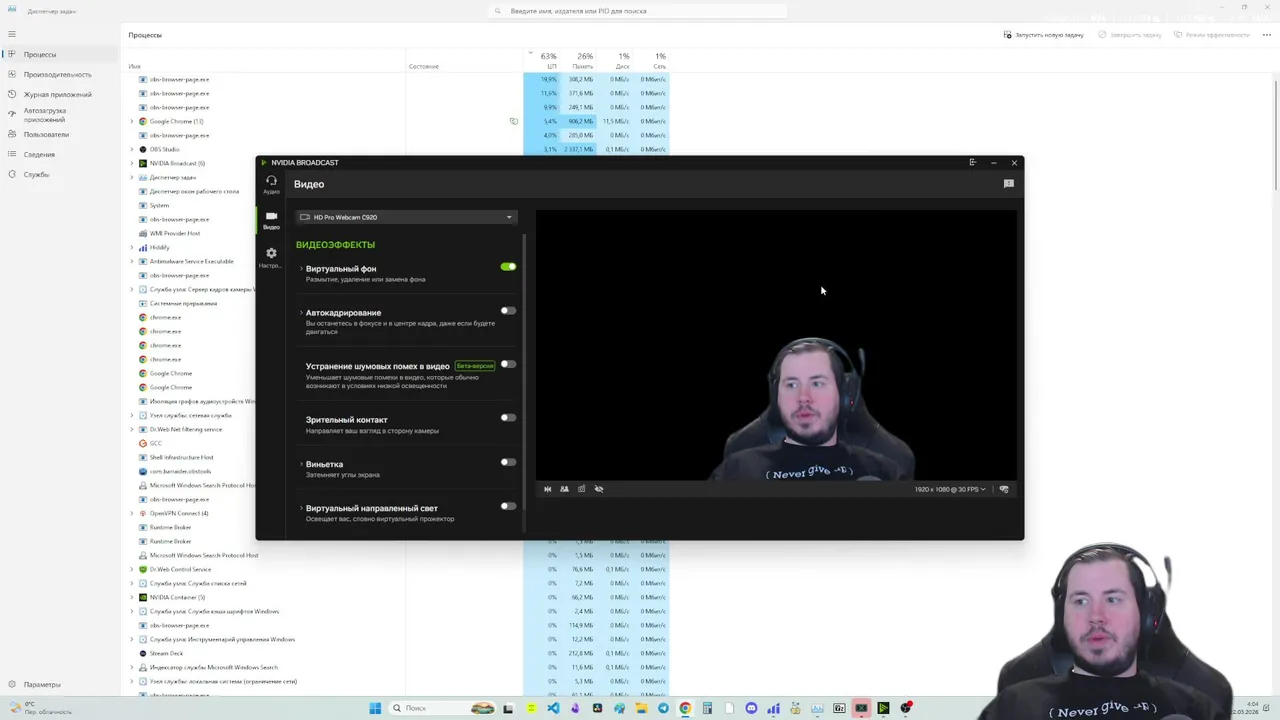Open File Explorer from the taskbar
The image size is (1280, 720).
point(641,708)
